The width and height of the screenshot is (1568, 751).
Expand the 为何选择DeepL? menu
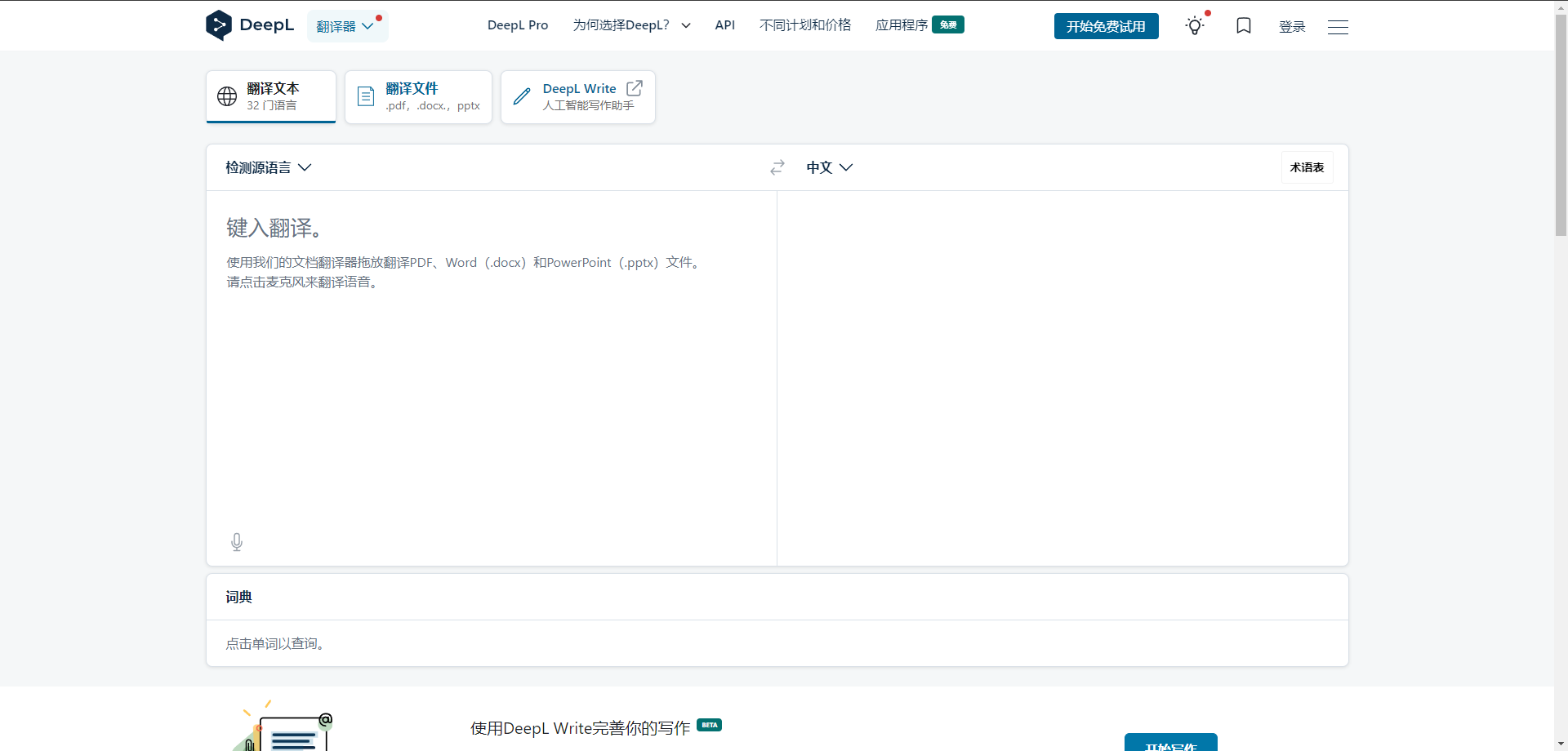(631, 25)
